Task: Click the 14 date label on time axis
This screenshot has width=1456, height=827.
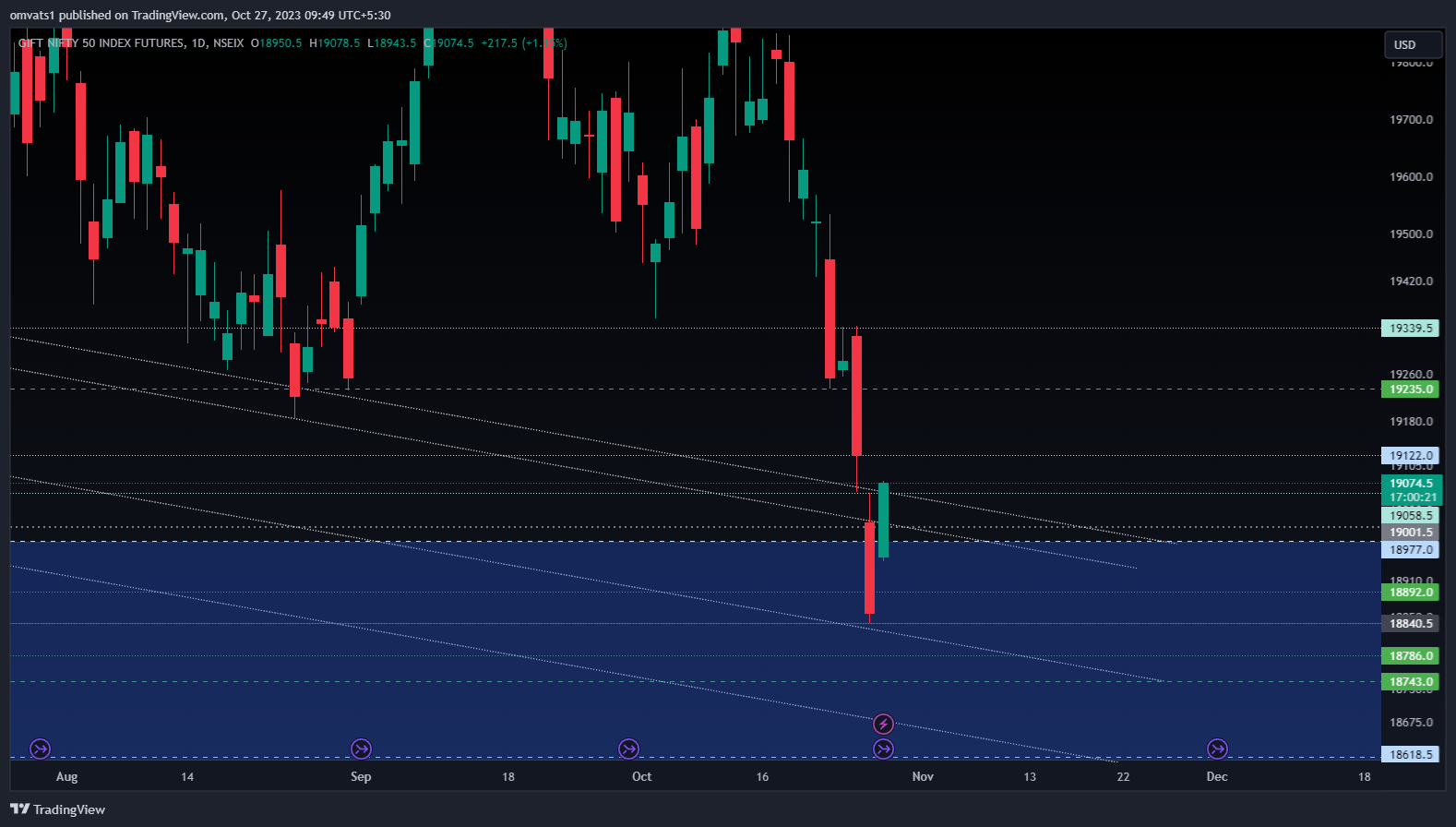Action: [x=187, y=776]
